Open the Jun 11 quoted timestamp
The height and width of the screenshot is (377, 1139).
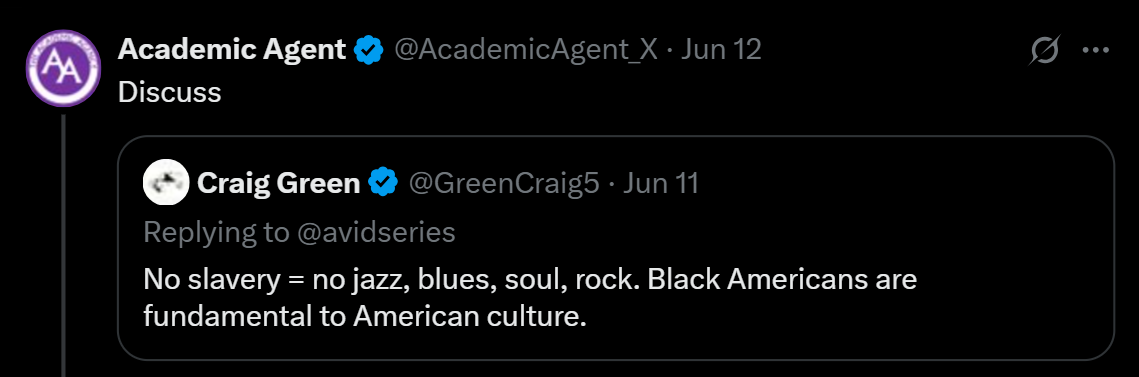point(662,183)
